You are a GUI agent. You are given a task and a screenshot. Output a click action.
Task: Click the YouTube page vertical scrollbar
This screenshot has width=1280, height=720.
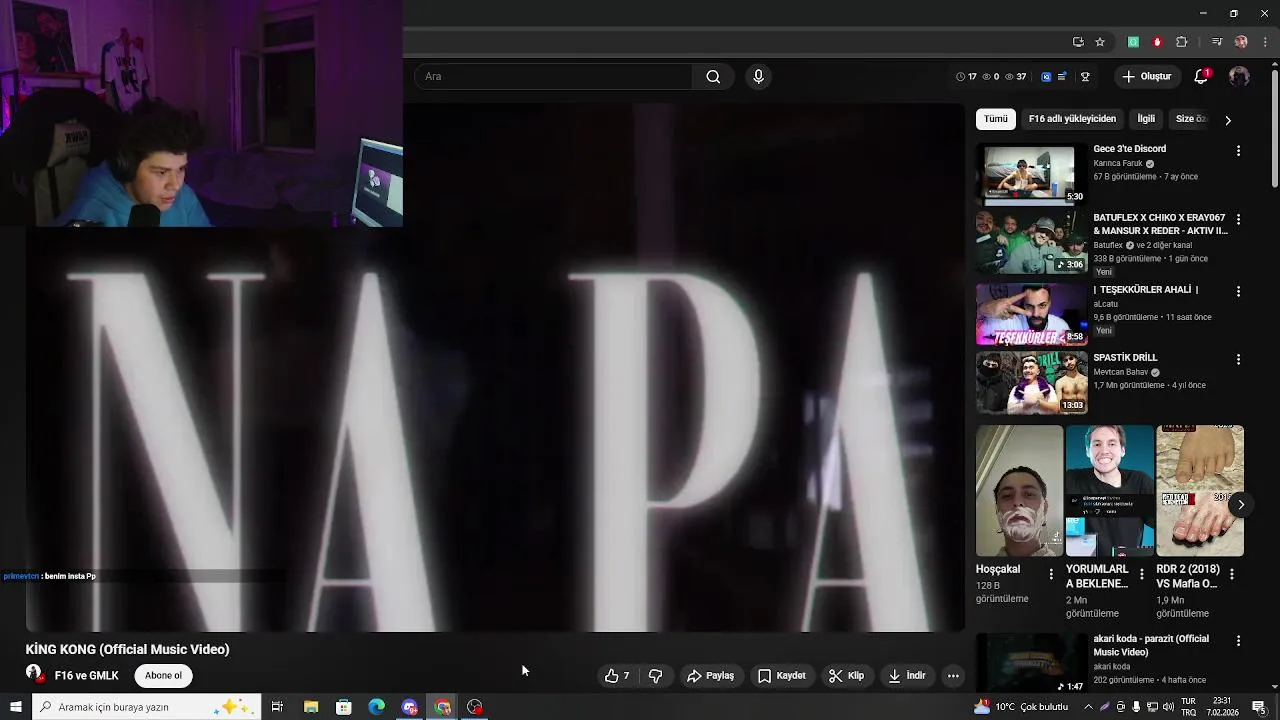tap(1275, 127)
